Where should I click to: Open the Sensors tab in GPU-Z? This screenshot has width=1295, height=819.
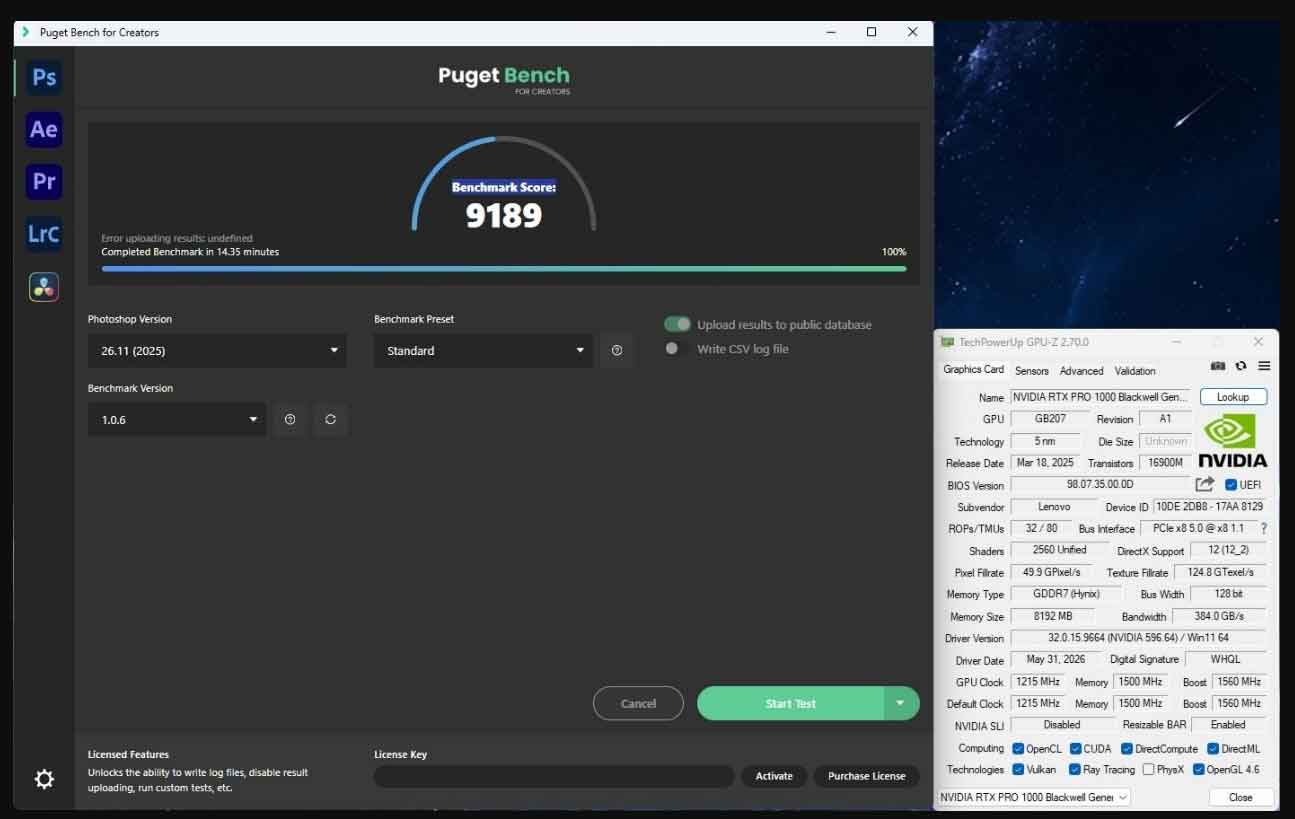pyautogui.click(x=1031, y=371)
